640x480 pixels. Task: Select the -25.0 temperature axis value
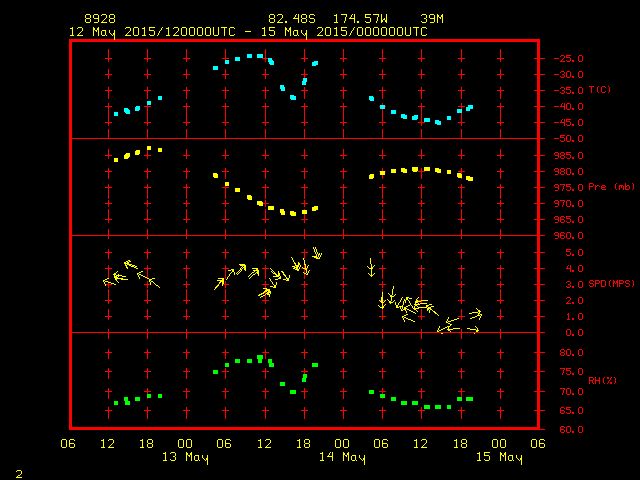569,59
